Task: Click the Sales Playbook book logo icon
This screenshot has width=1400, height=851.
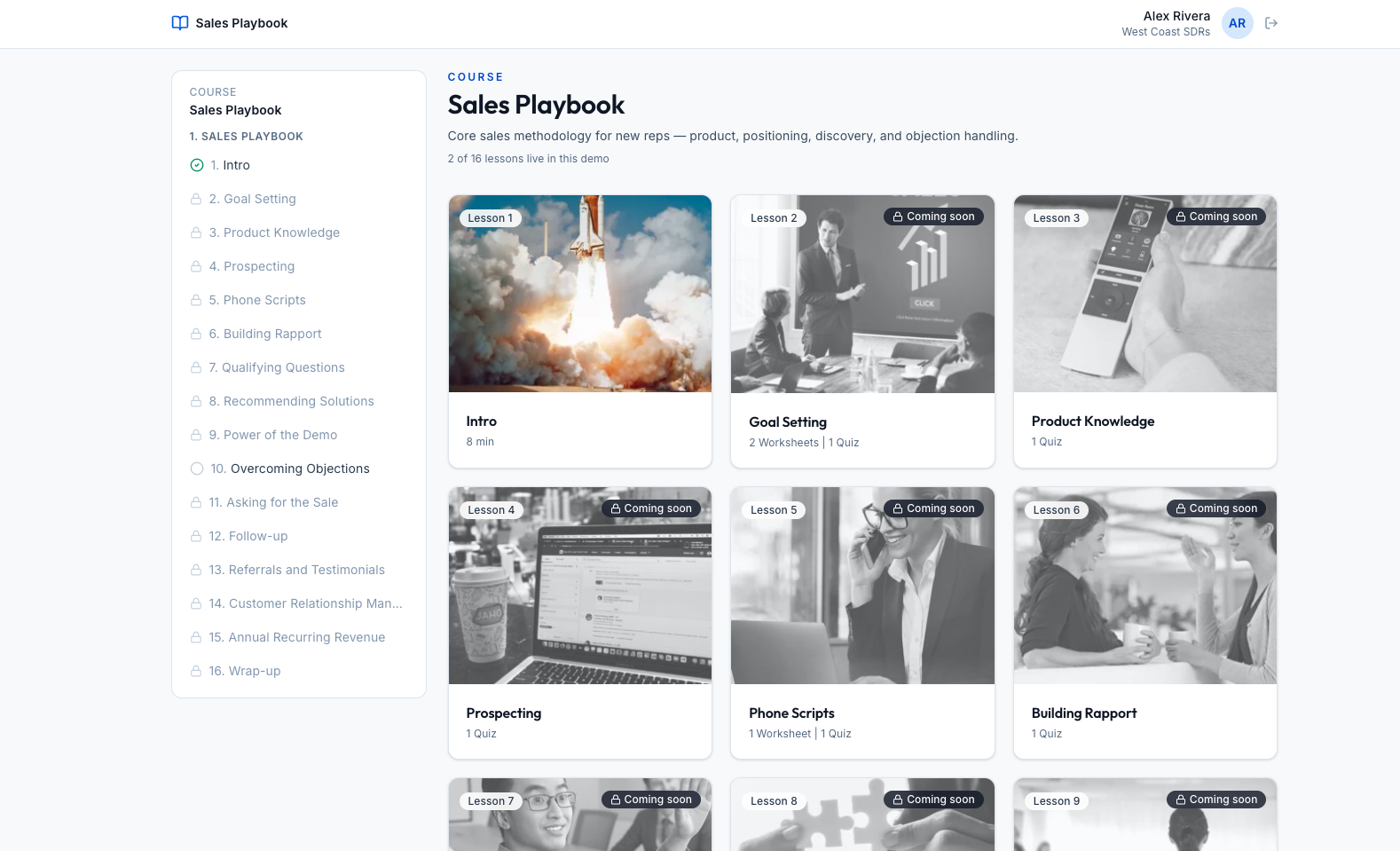Action: point(180,23)
